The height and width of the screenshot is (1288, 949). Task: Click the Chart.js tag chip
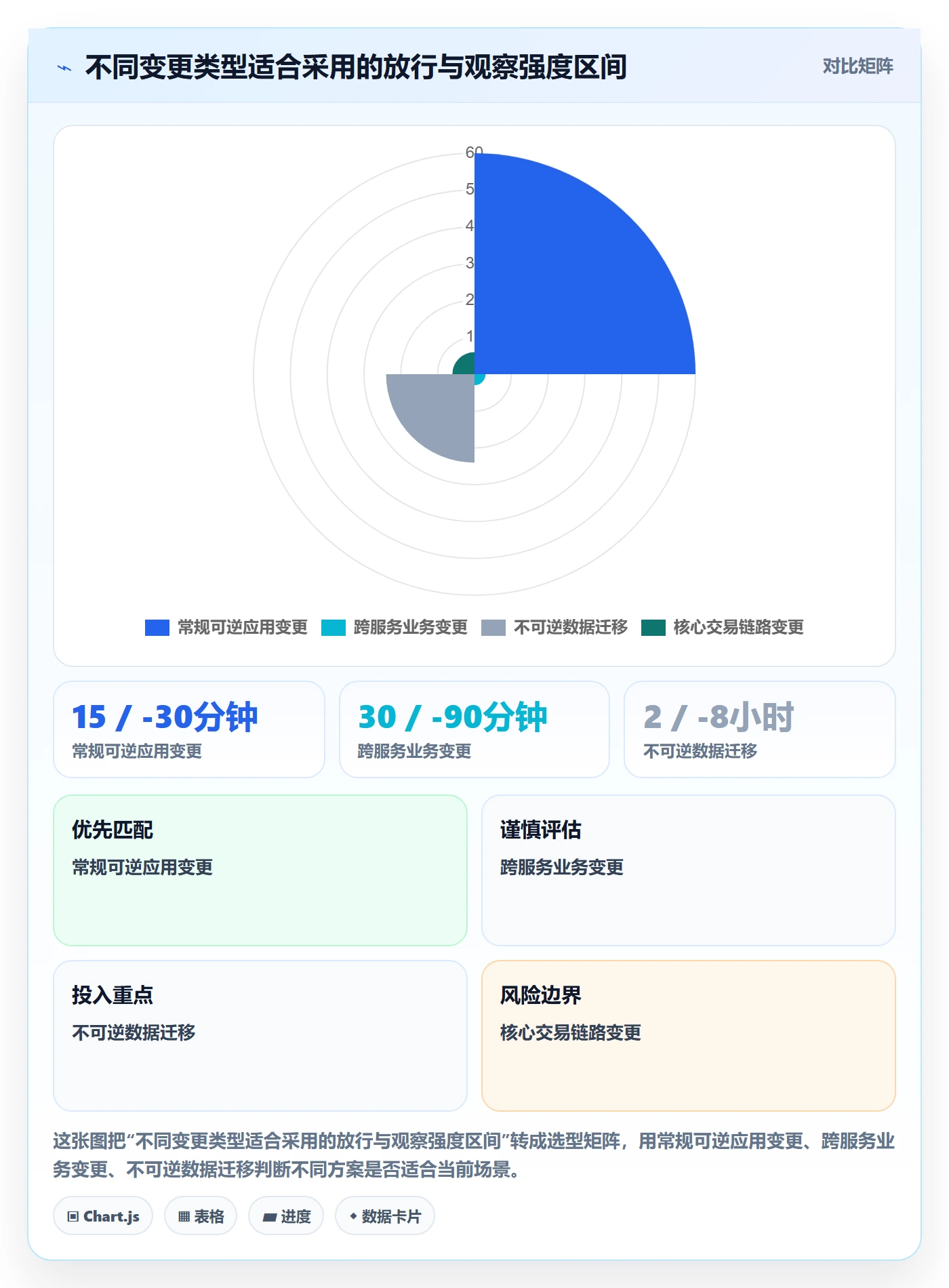point(103,1216)
